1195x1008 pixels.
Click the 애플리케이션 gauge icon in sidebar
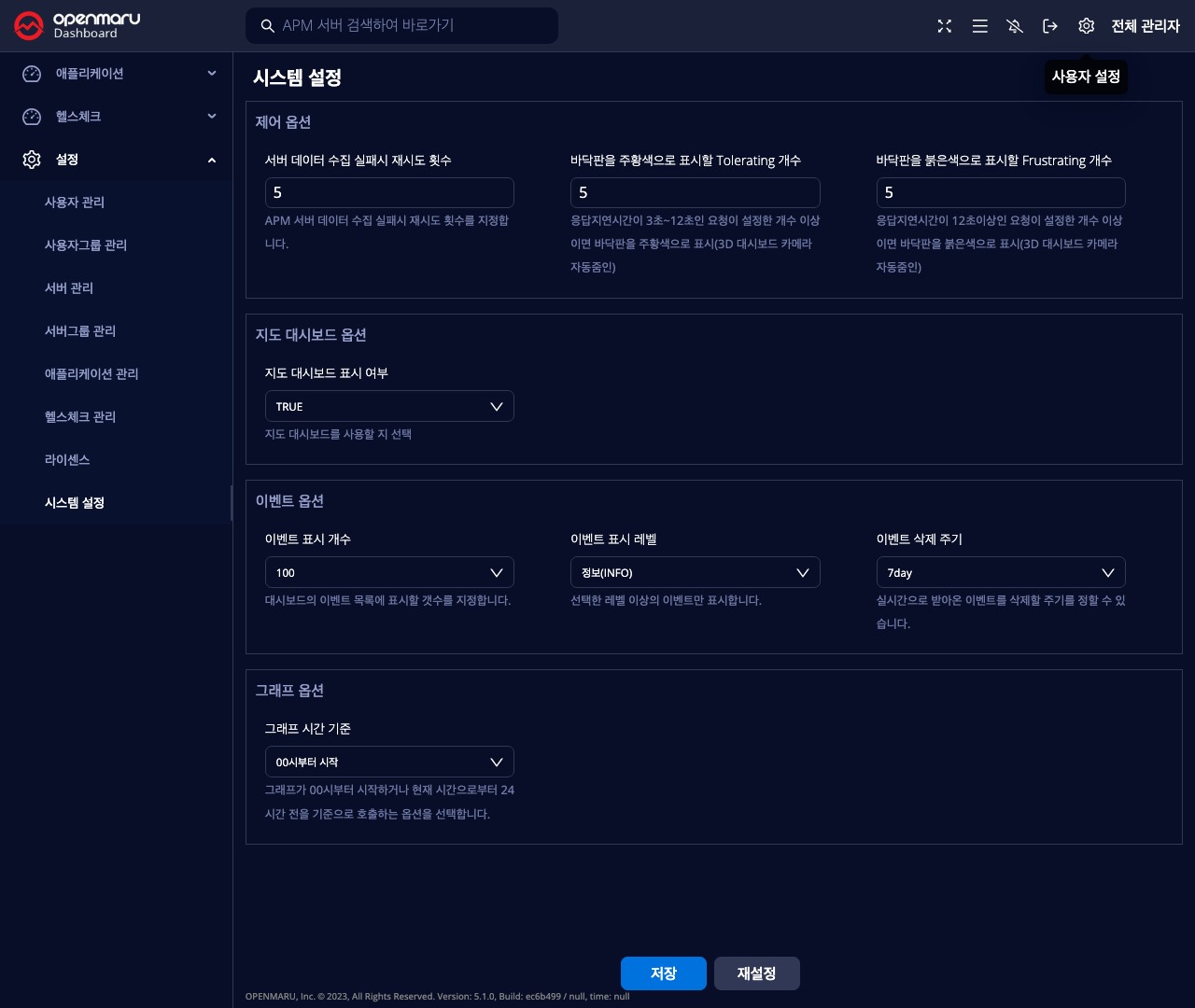(32, 74)
